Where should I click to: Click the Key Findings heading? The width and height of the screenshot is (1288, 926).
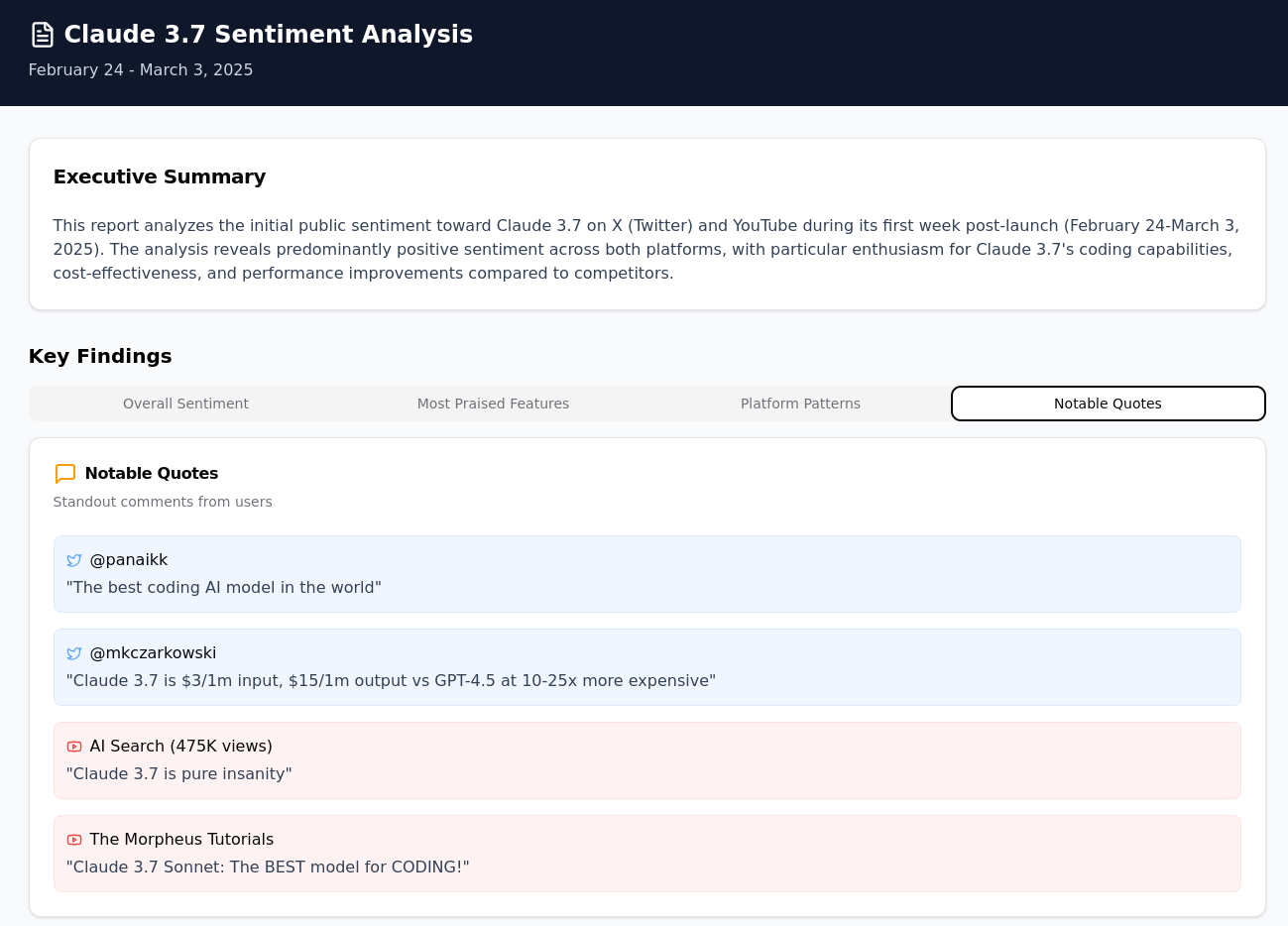(100, 356)
